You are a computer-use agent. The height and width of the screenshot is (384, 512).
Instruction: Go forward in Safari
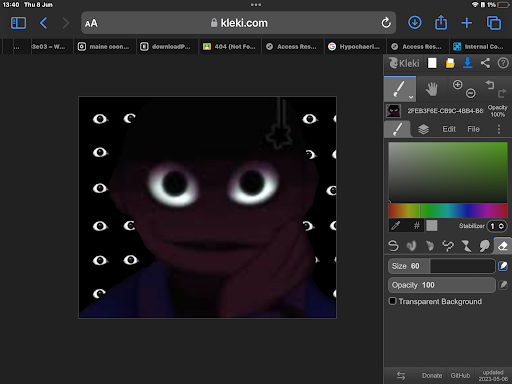pyautogui.click(x=66, y=23)
